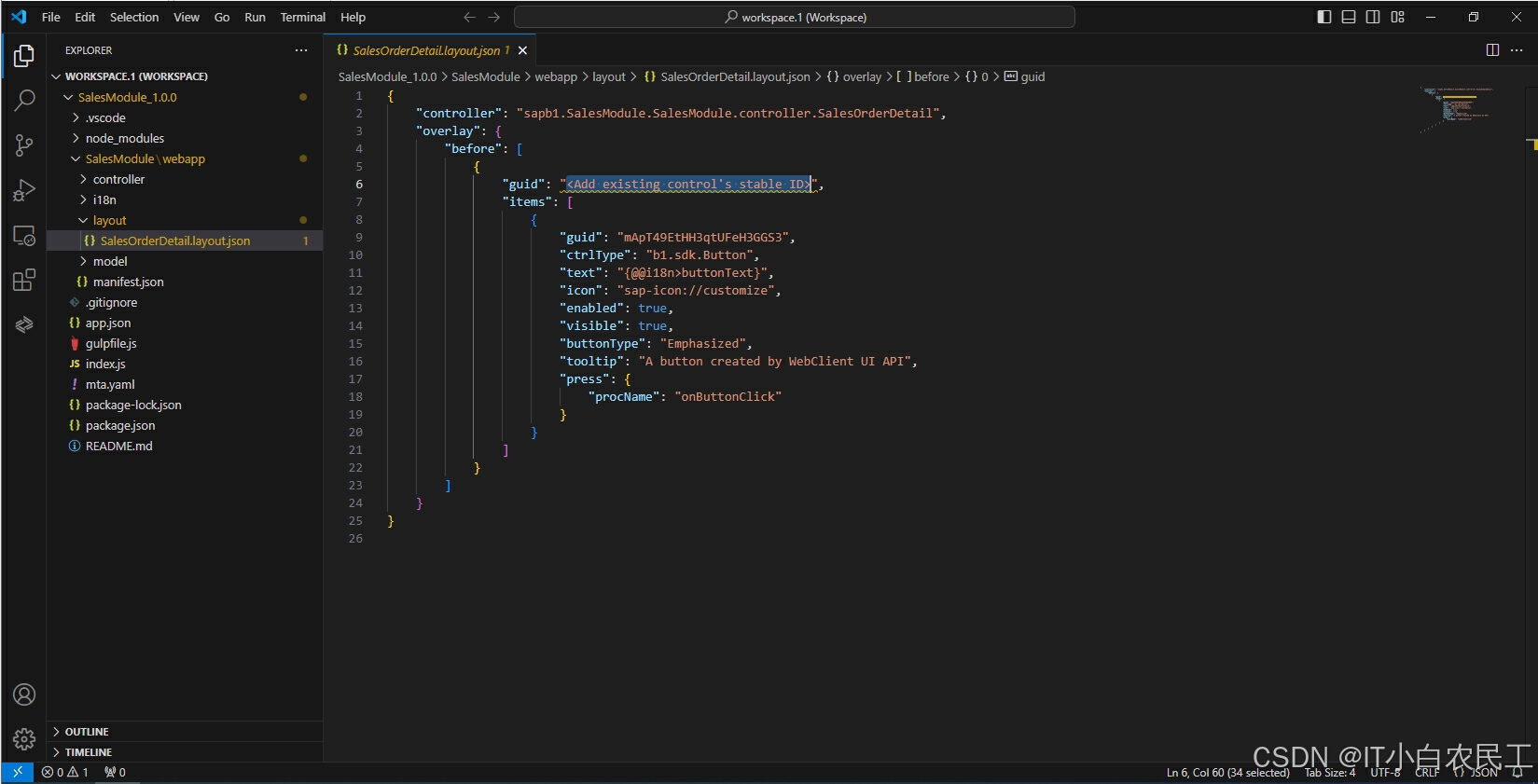
Task: Split the editor to the right
Action: [x=1492, y=50]
